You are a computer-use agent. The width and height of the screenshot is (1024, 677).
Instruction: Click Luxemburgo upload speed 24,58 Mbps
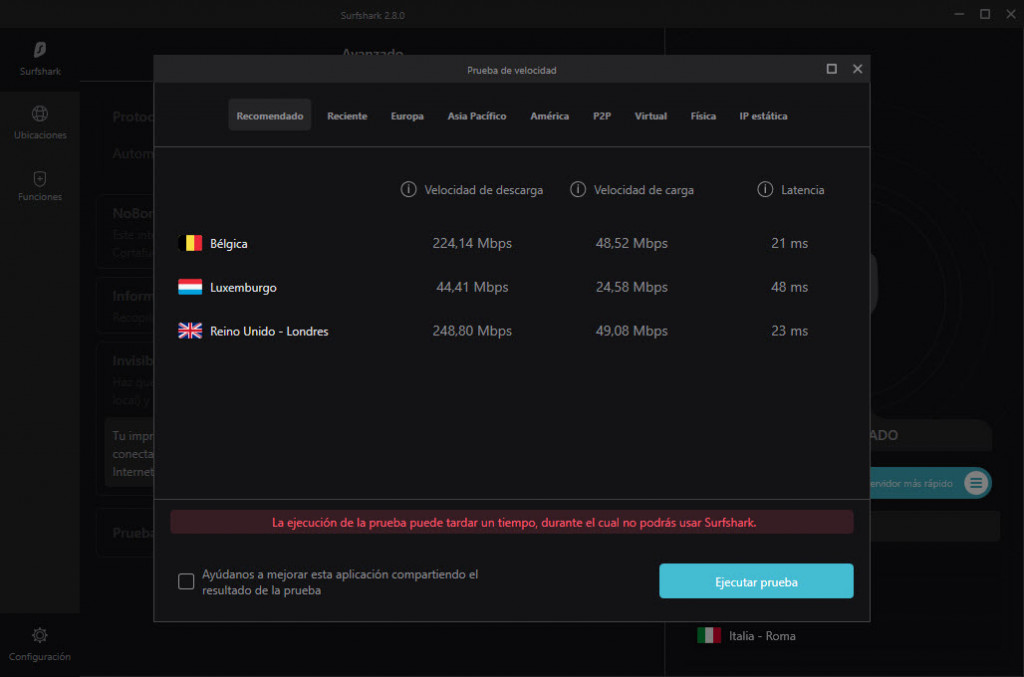632,287
